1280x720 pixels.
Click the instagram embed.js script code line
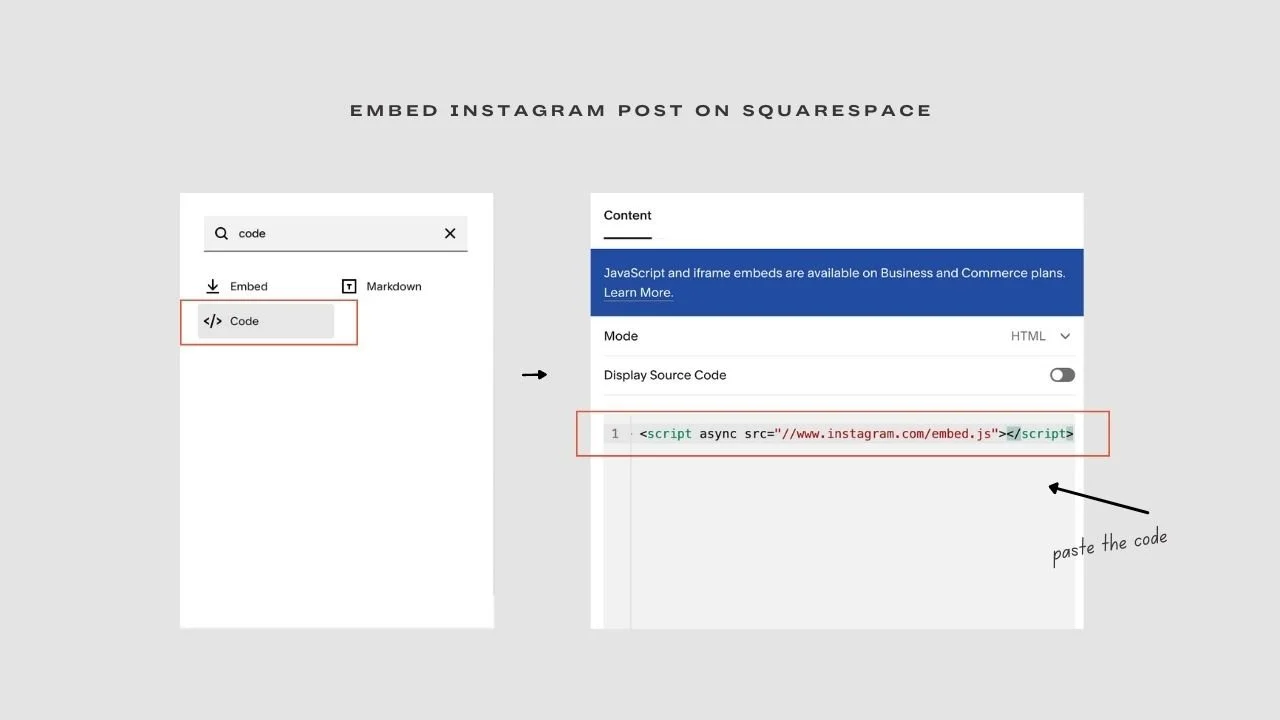click(x=856, y=434)
